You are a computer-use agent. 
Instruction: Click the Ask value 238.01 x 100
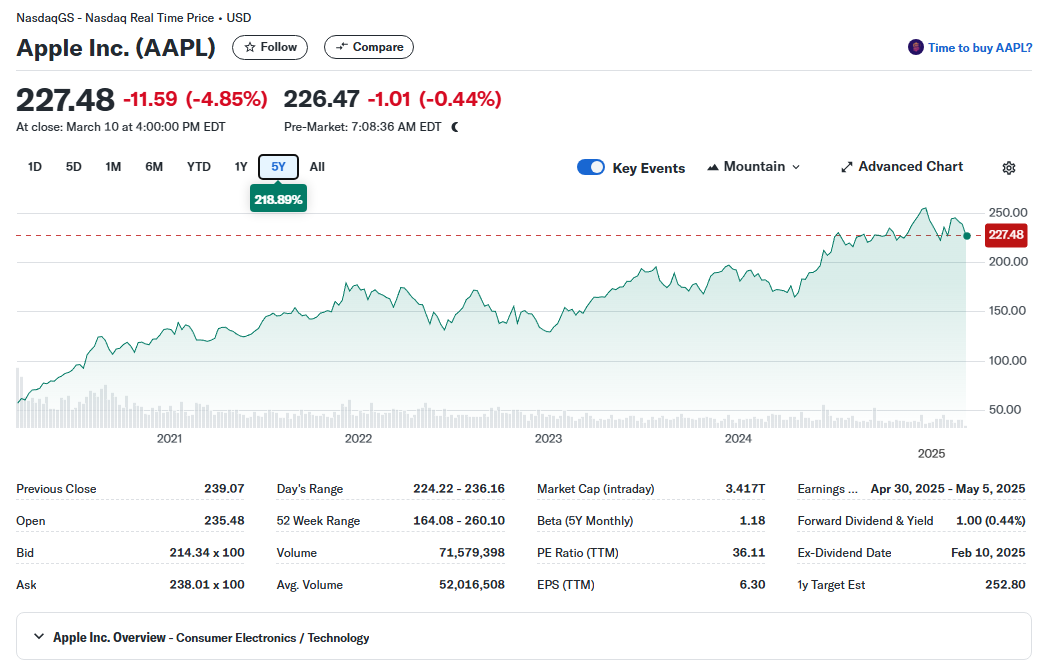coord(207,585)
